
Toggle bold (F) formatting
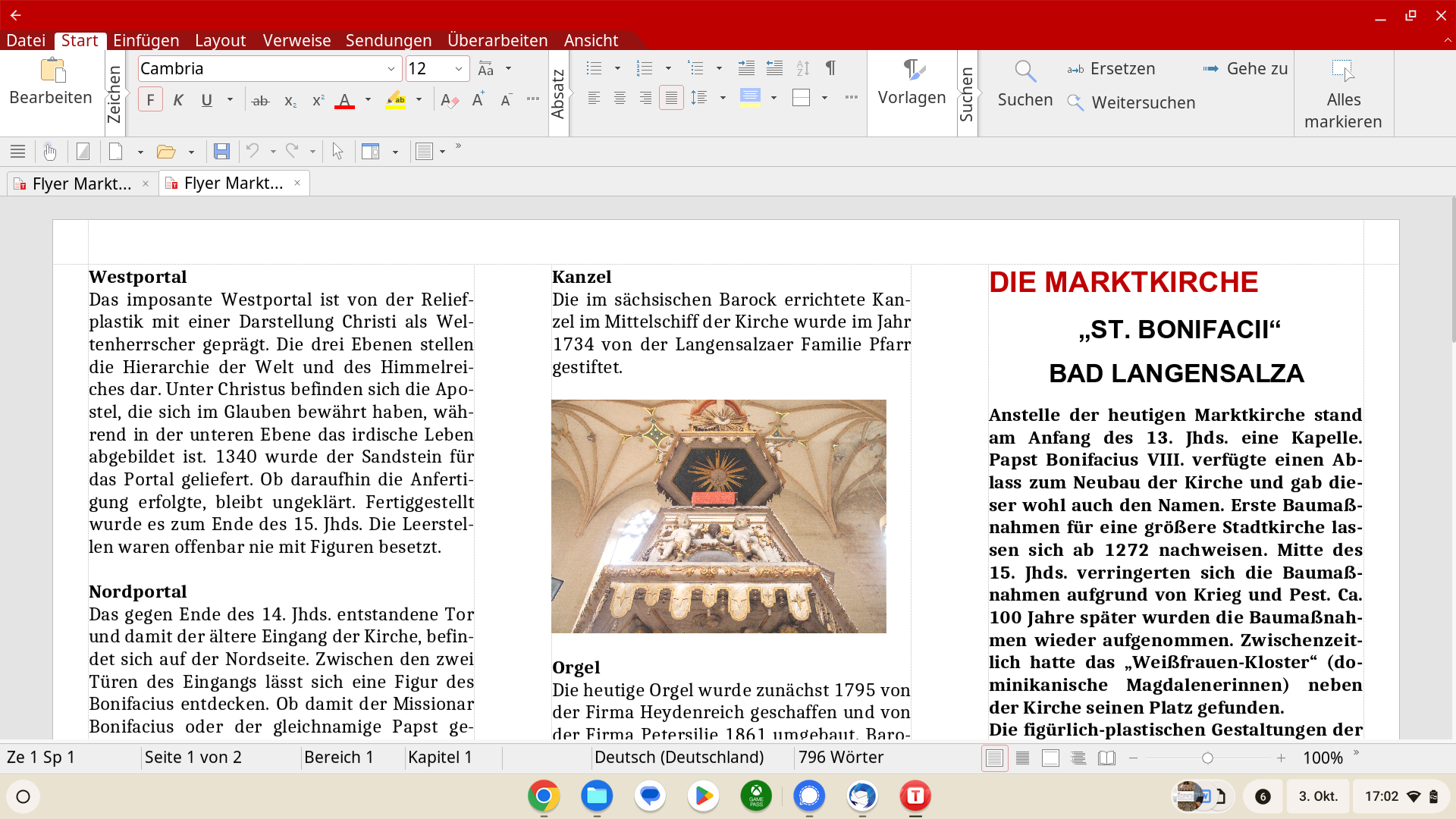click(x=150, y=100)
